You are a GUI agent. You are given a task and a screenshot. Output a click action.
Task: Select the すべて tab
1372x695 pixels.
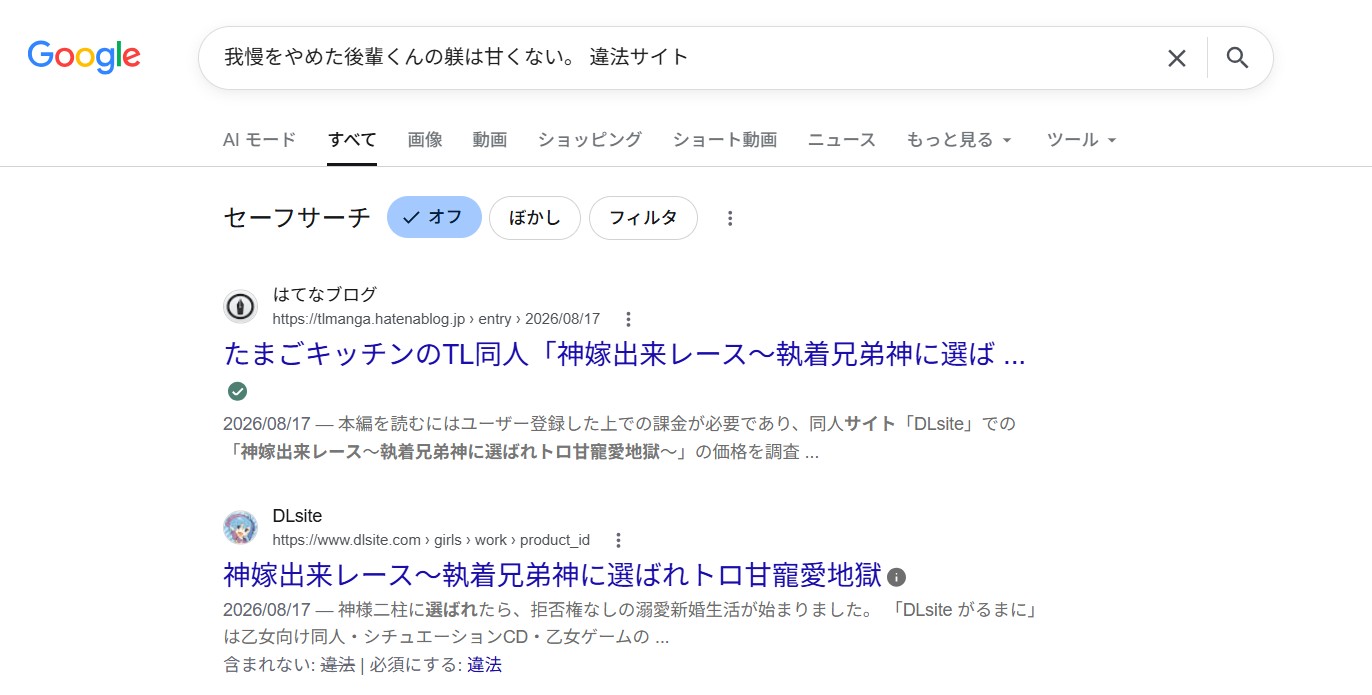tap(352, 140)
